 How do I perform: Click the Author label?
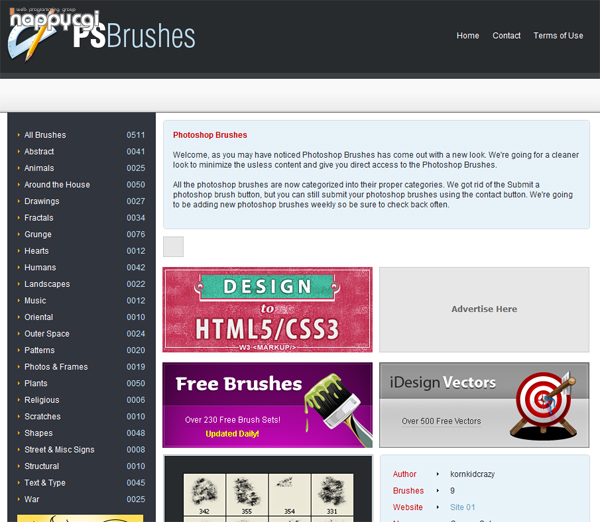(404, 474)
